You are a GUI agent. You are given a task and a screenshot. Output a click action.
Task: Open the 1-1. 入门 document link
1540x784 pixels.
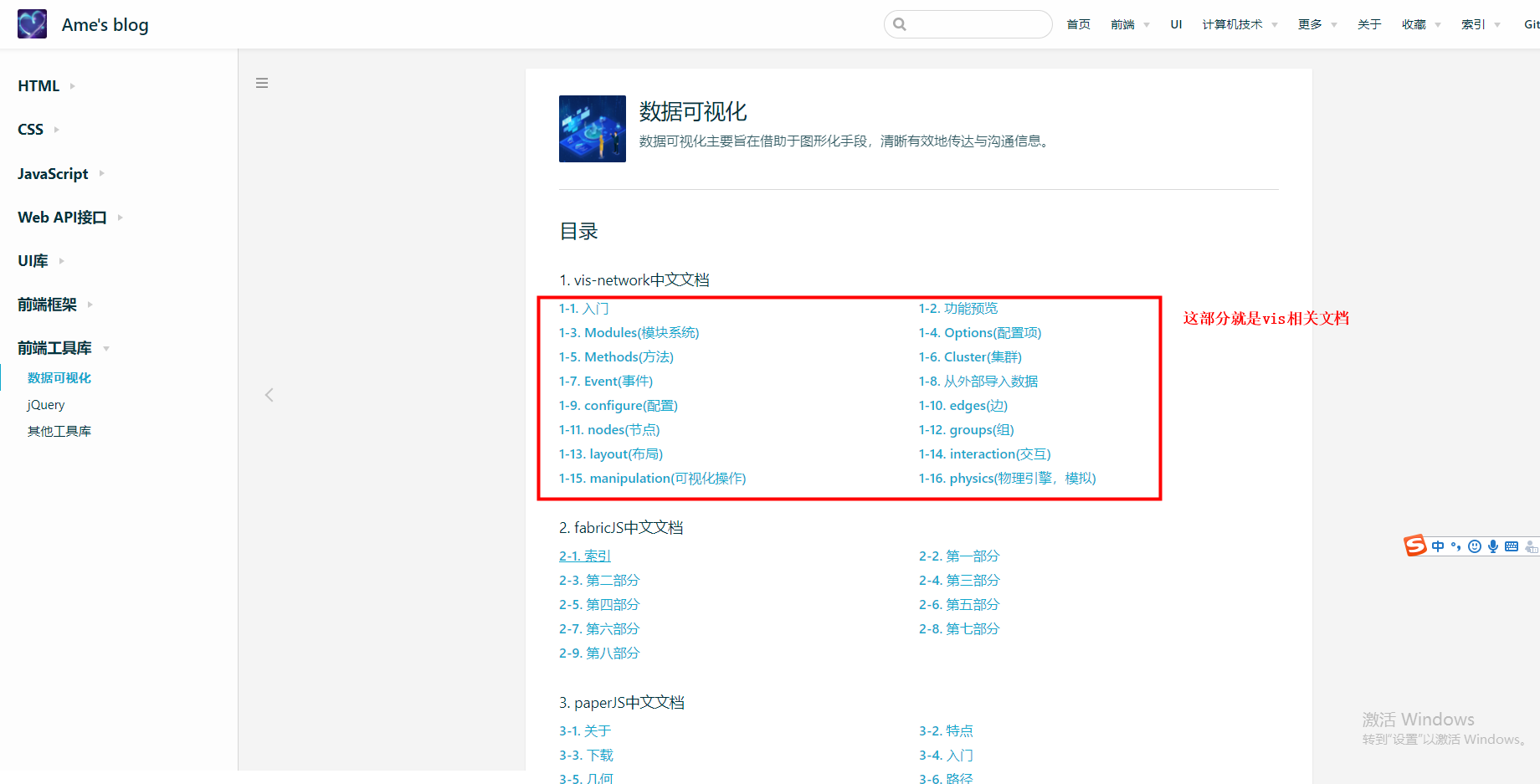click(x=583, y=308)
